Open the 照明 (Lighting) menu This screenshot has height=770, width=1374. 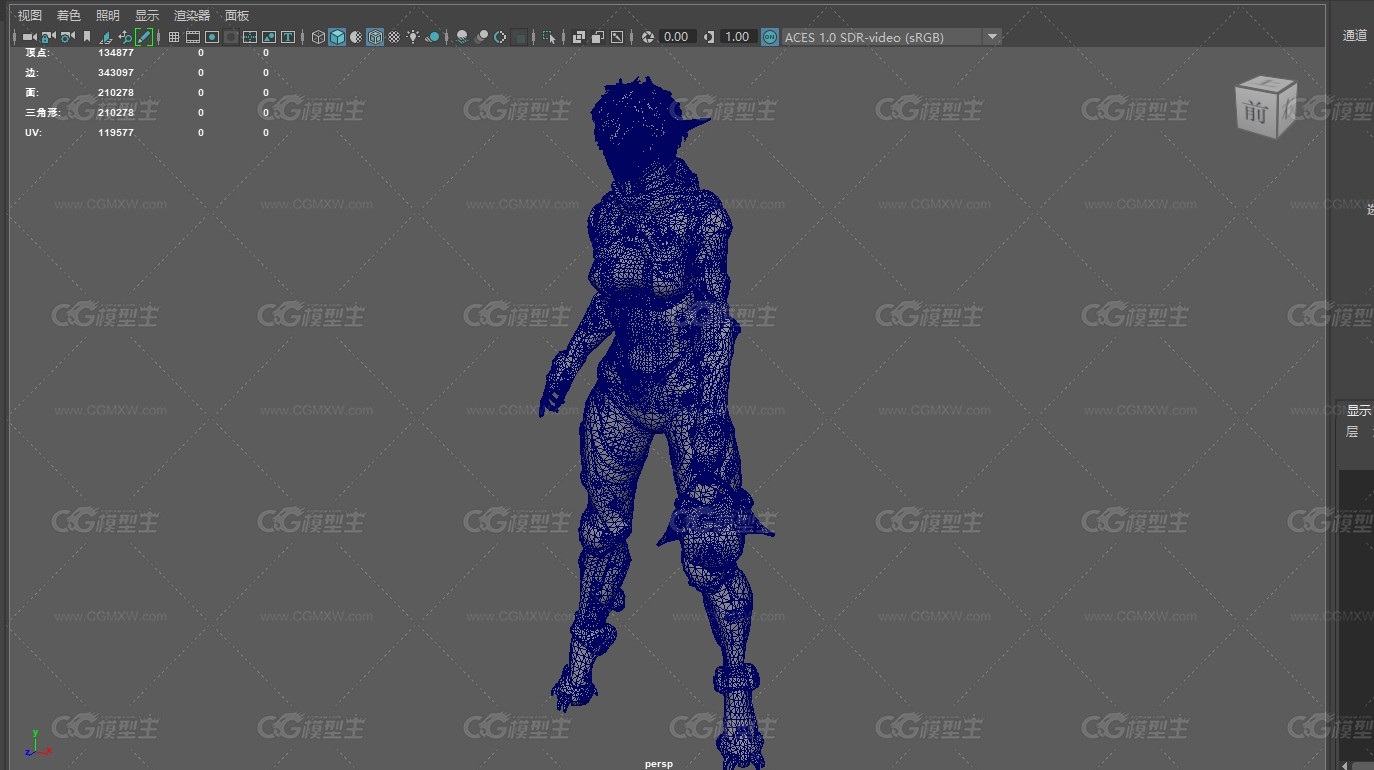pos(107,16)
